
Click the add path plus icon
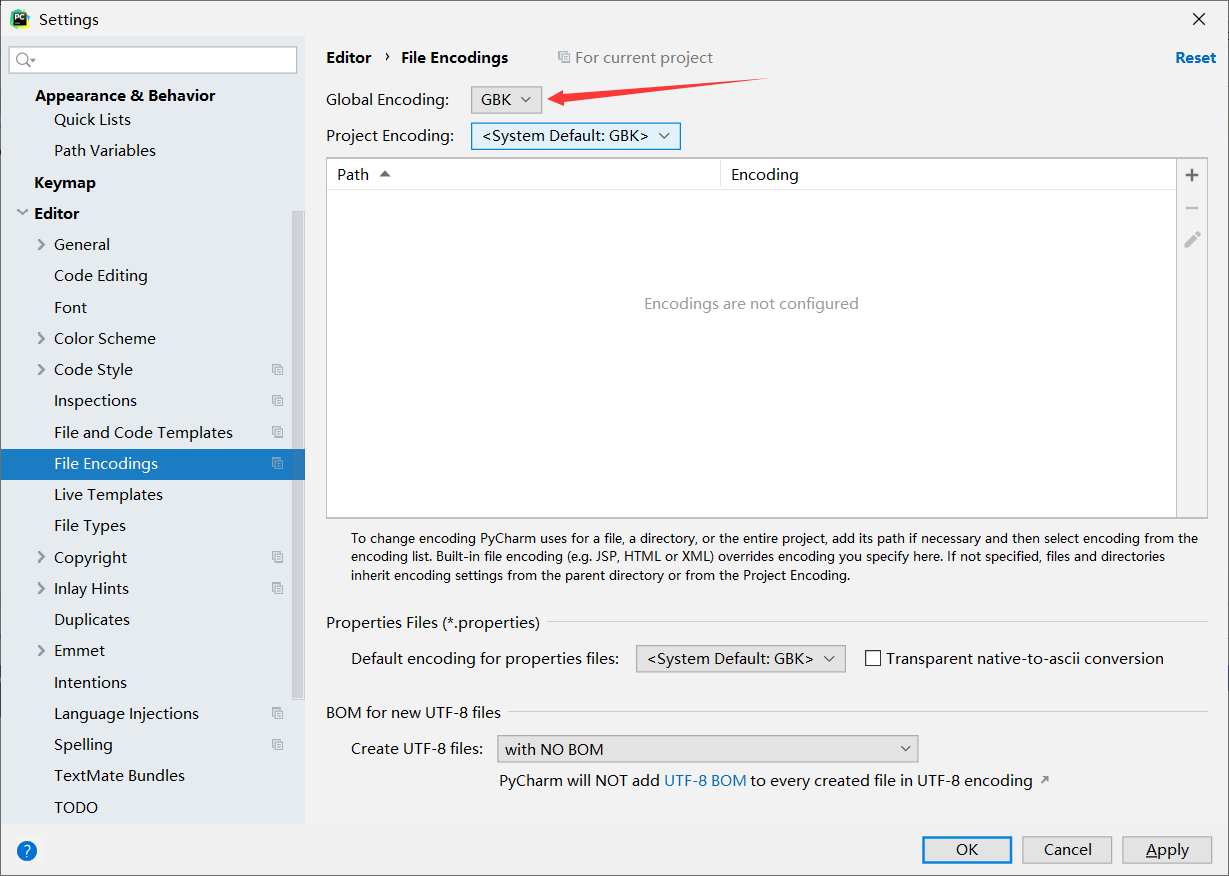pyautogui.click(x=1192, y=175)
